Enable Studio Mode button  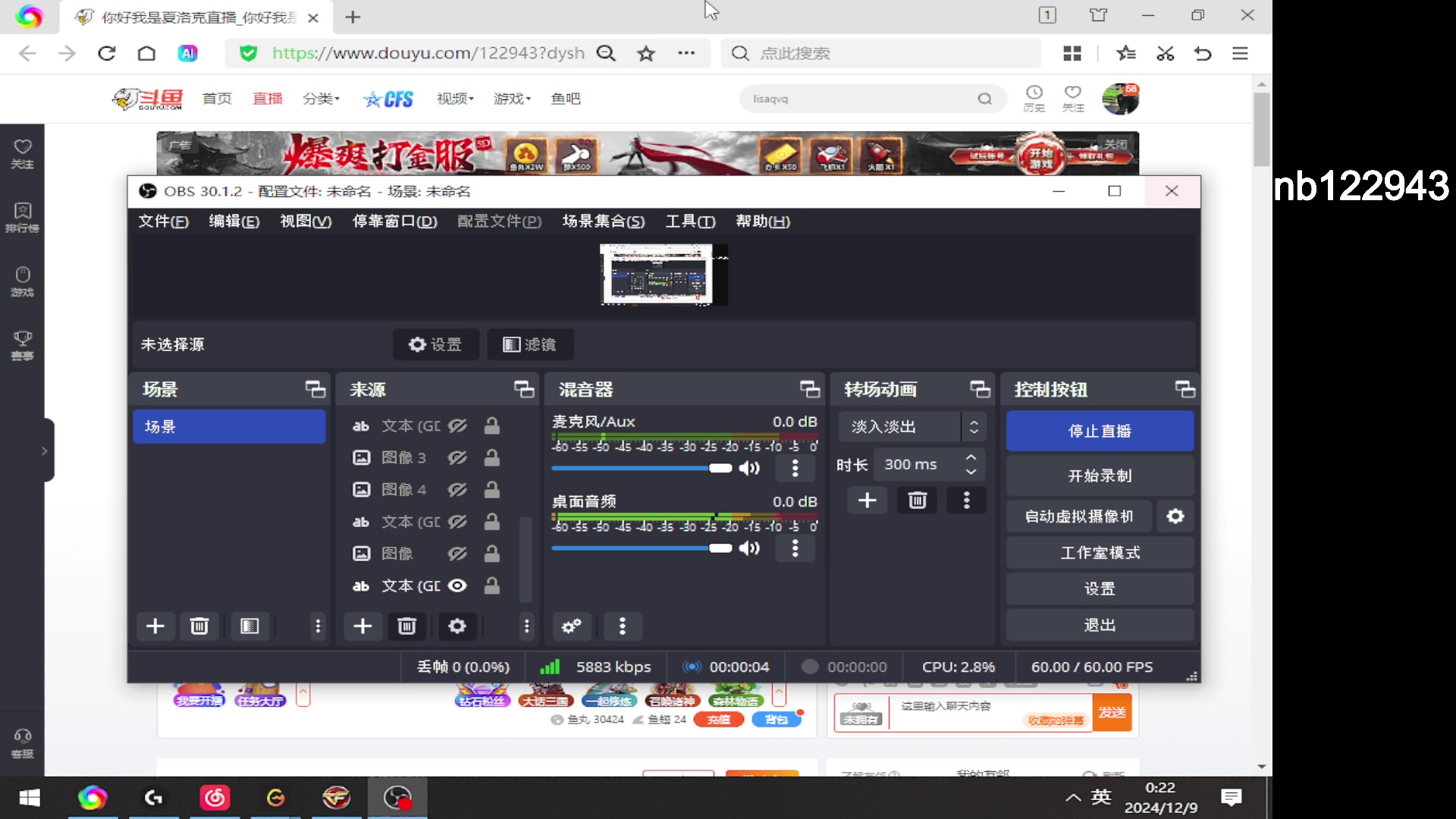[x=1100, y=553]
